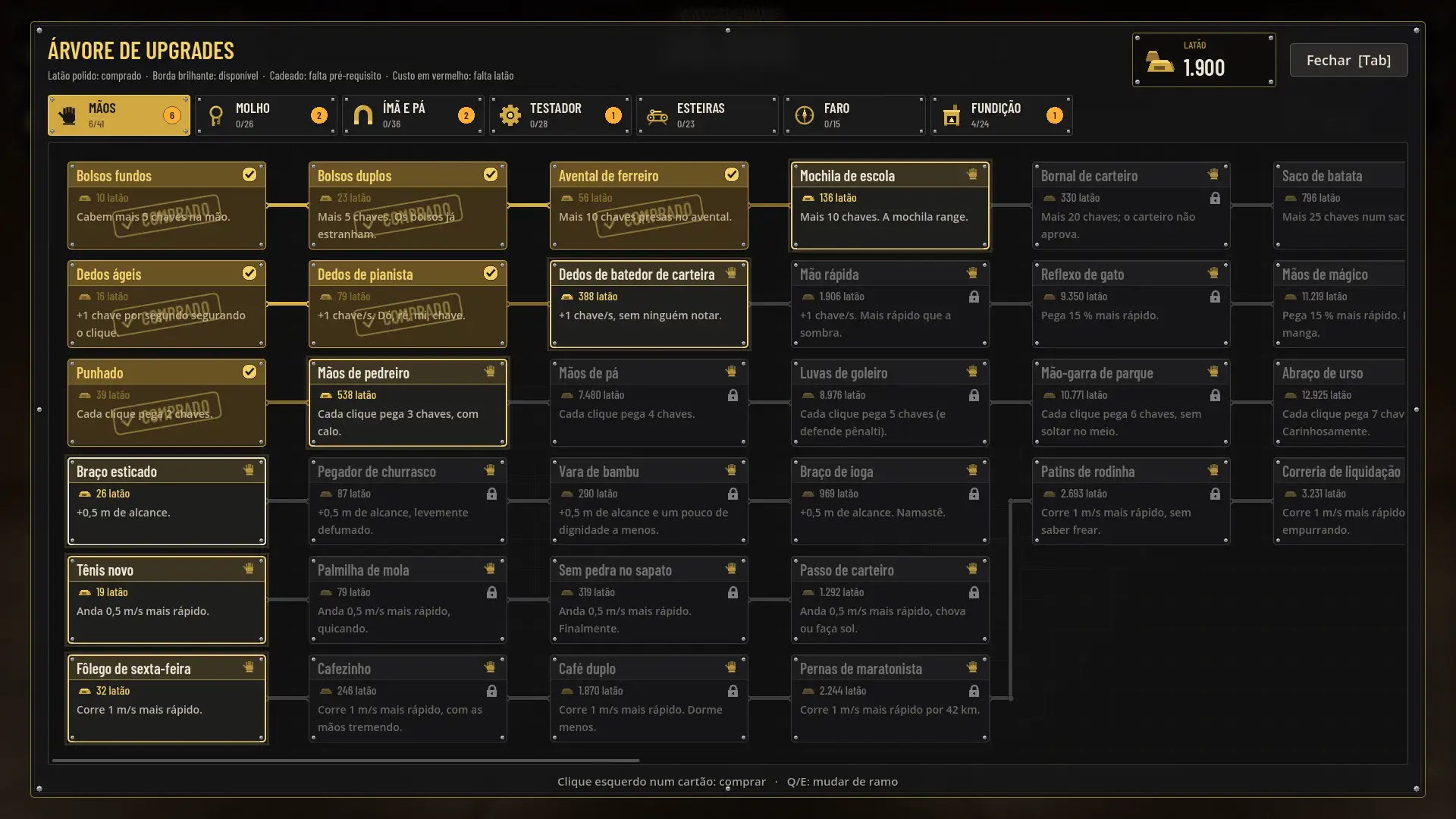The width and height of the screenshot is (1456, 819).
Task: Click the hand icon on the Tênis novo card
Action: pos(249,569)
